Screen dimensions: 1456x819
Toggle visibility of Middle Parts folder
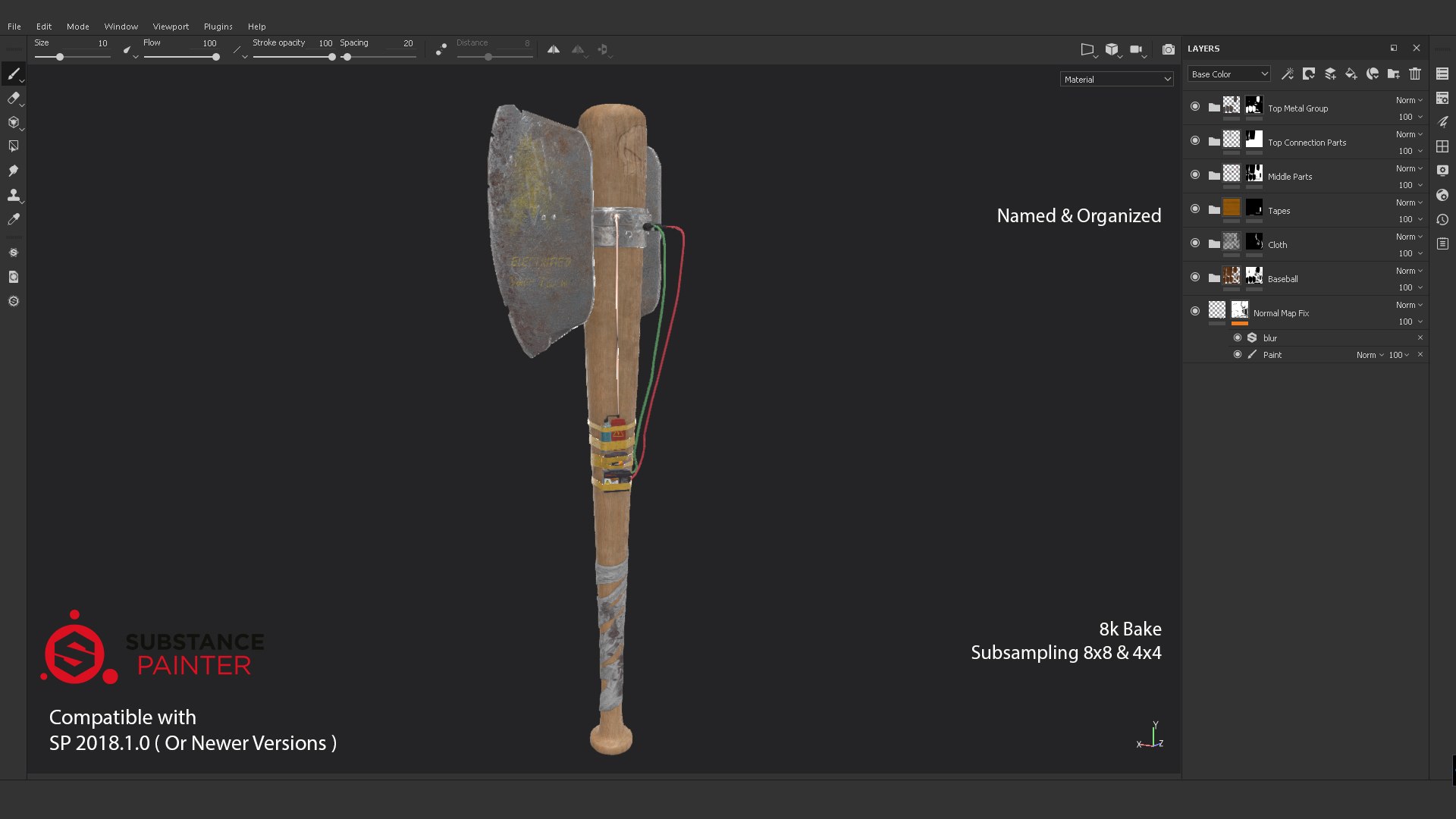[1195, 175]
